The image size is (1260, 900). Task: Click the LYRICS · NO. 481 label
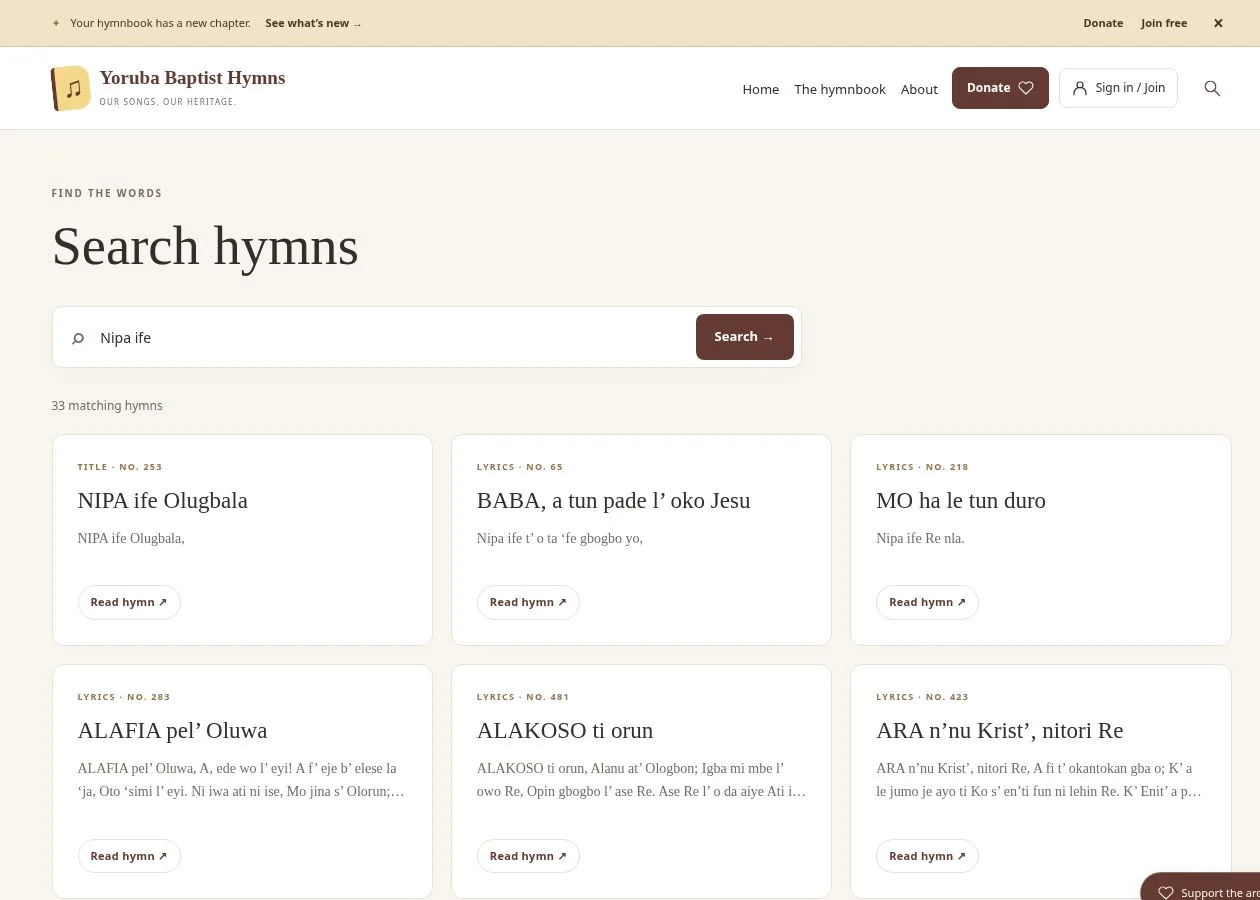click(x=523, y=697)
